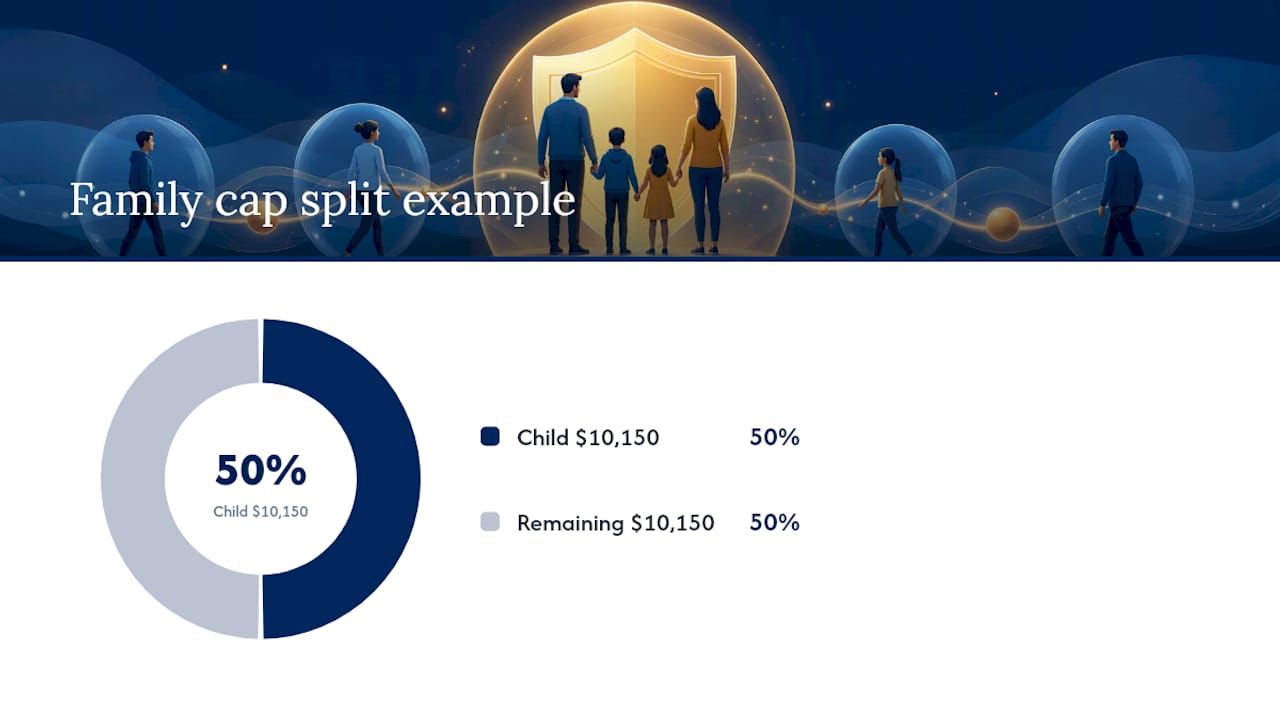
Task: Click the little girl in the yellow dress
Action: tap(658, 199)
